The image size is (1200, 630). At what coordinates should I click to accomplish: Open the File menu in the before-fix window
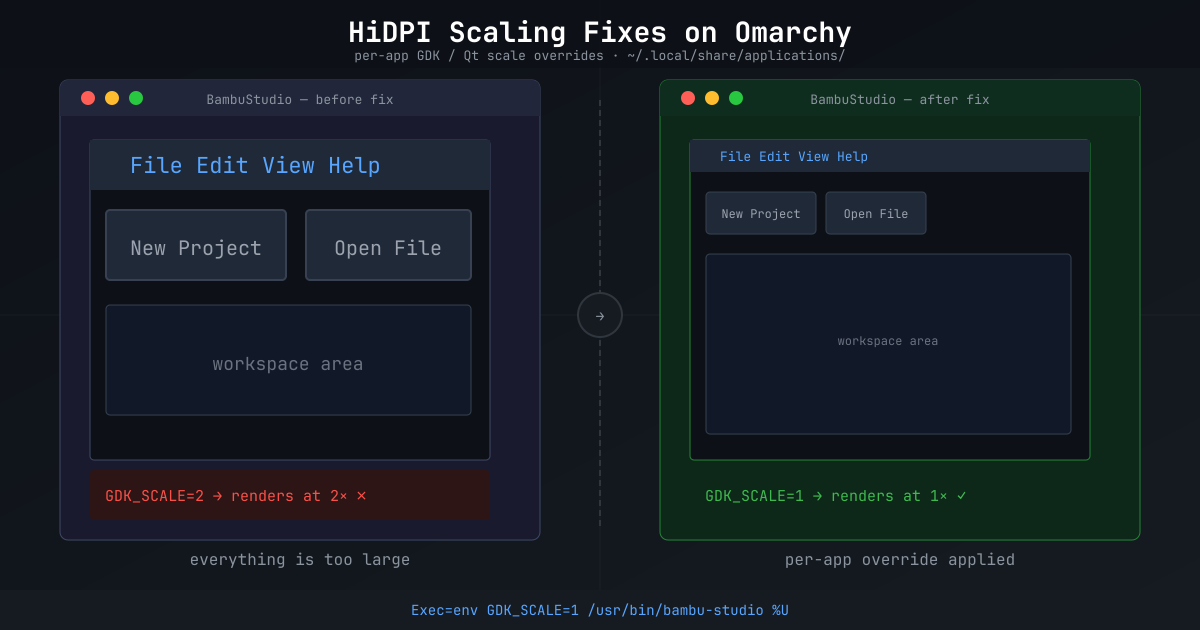click(156, 166)
